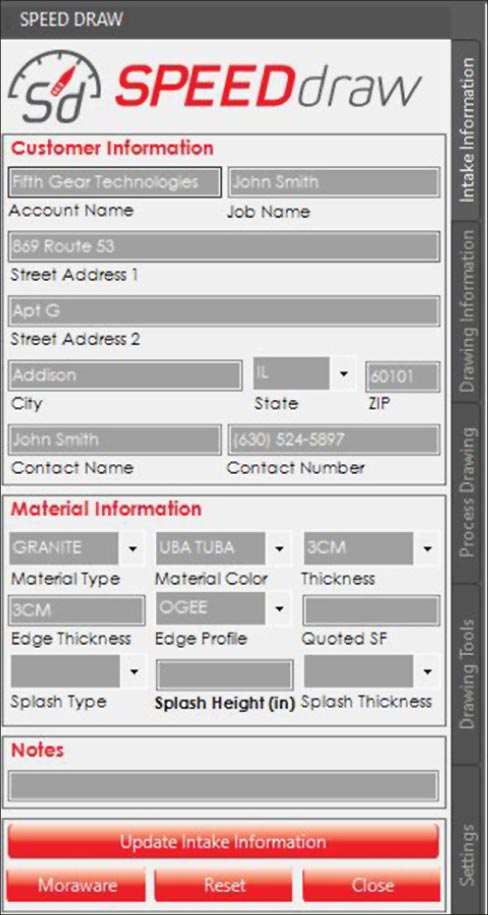Viewport: 488px width, 915px height.
Task: Open the Drawing Information tab
Action: [x=467, y=311]
